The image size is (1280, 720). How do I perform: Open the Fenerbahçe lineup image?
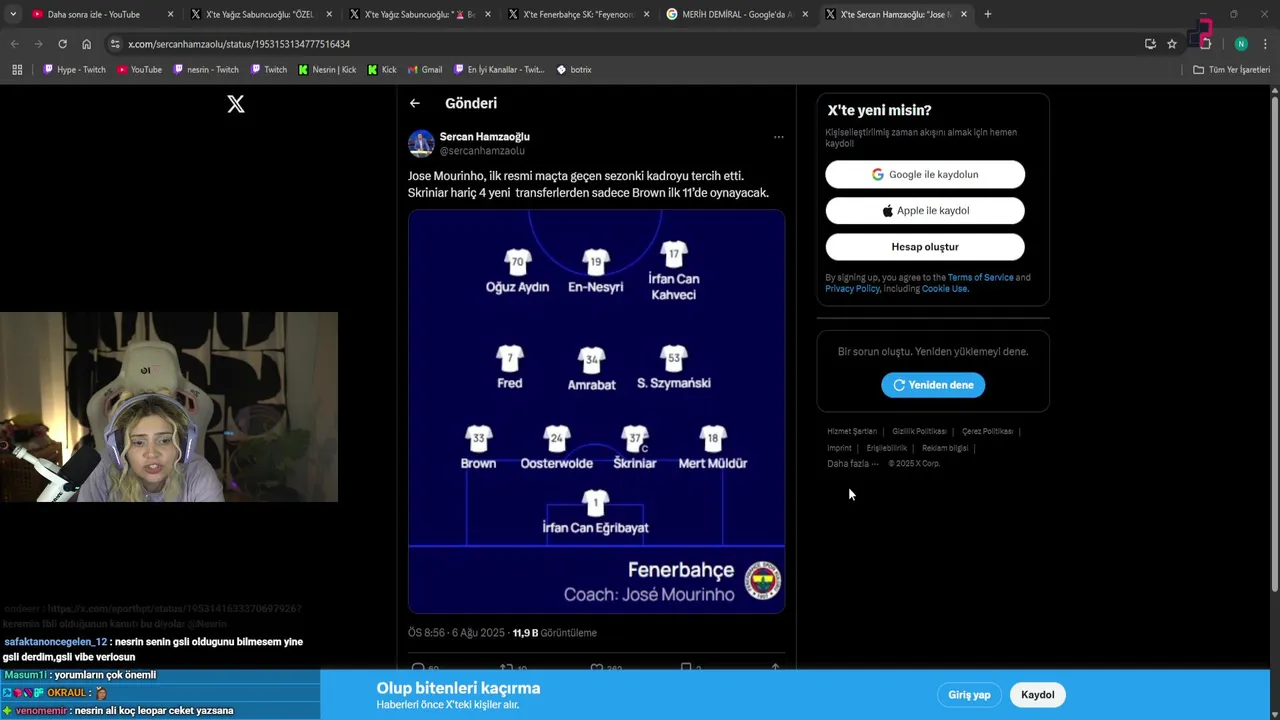click(x=596, y=411)
